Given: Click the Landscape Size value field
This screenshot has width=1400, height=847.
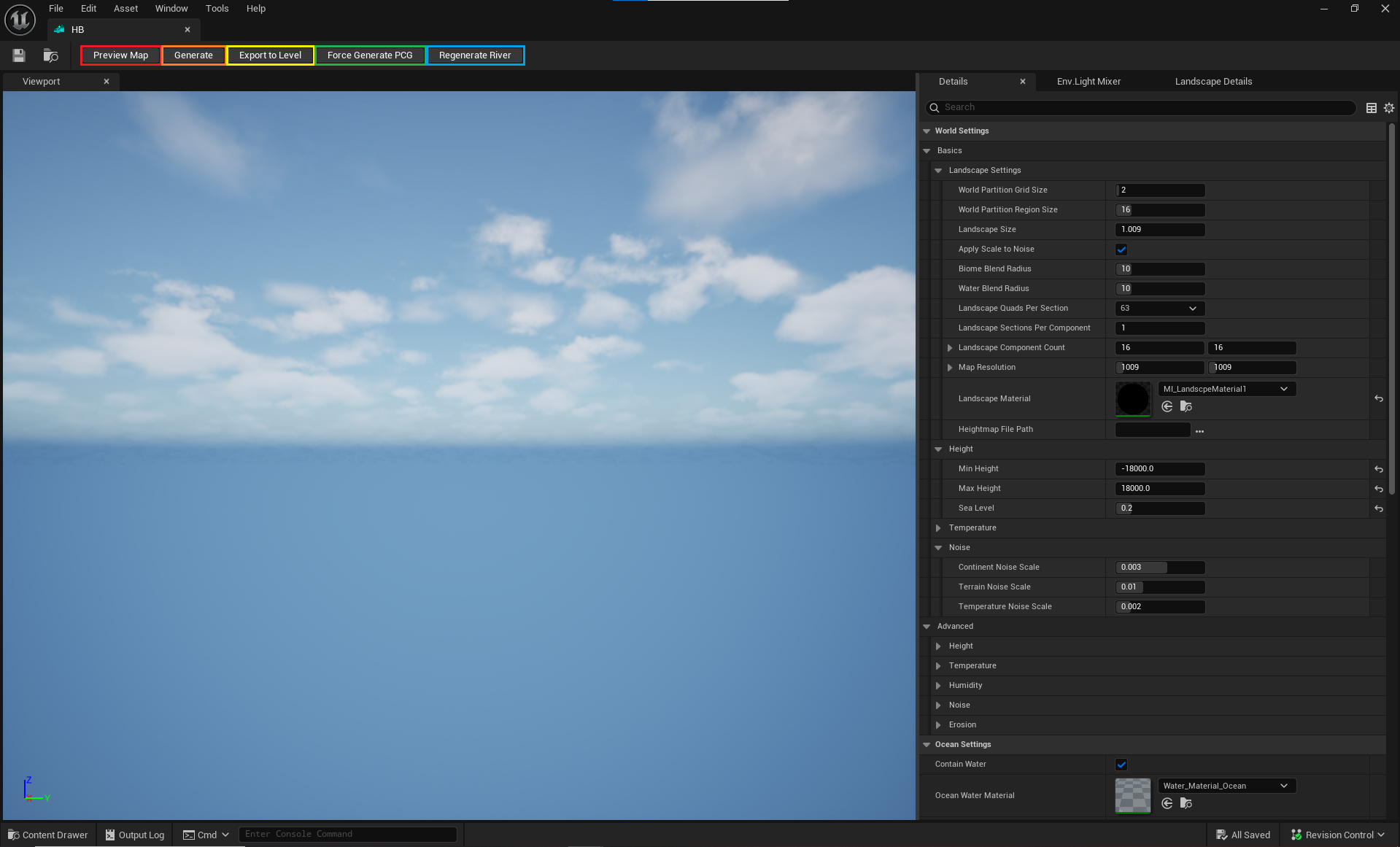Looking at the screenshot, I should pos(1160,230).
